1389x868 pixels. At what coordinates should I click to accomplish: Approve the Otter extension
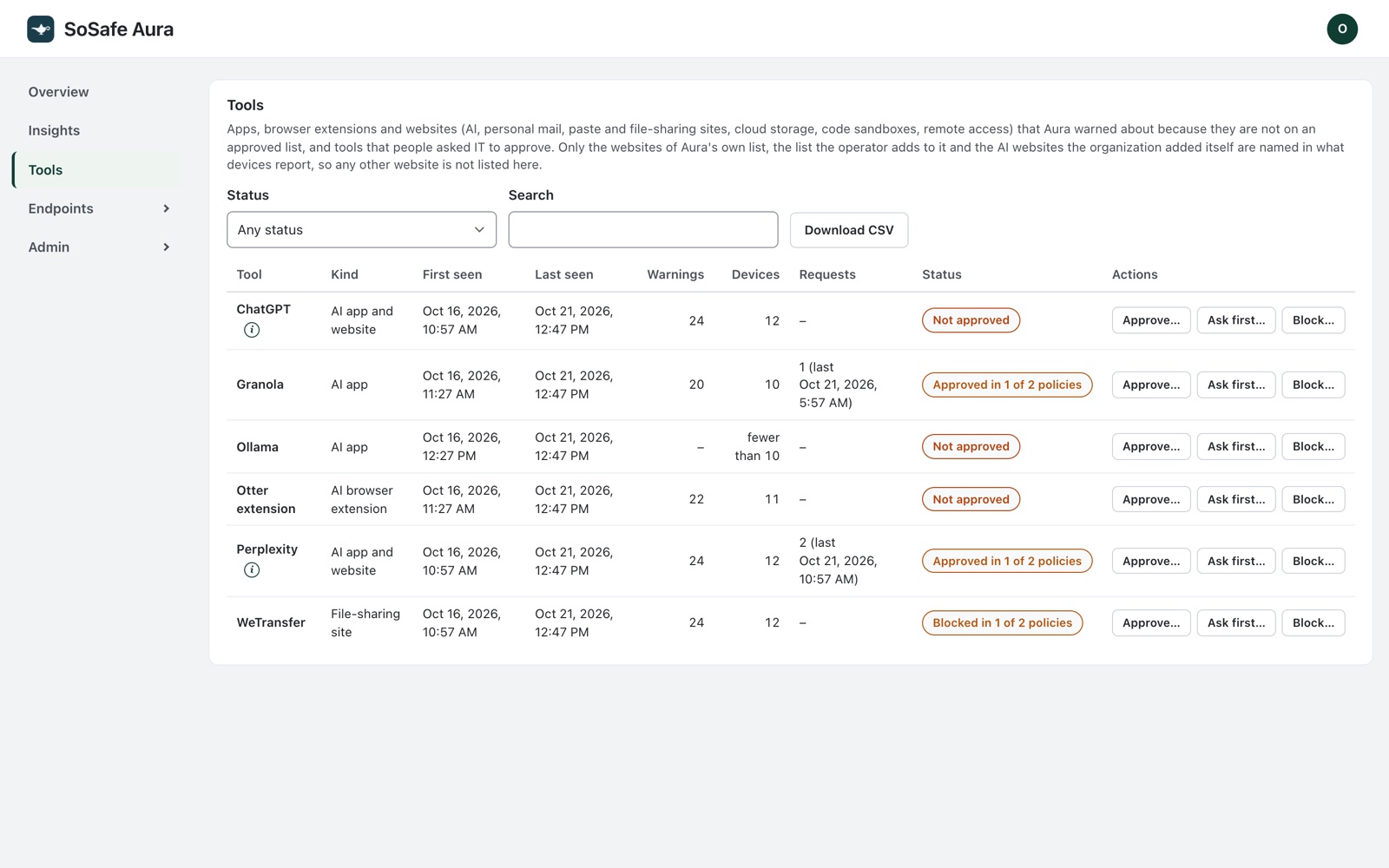1151,499
